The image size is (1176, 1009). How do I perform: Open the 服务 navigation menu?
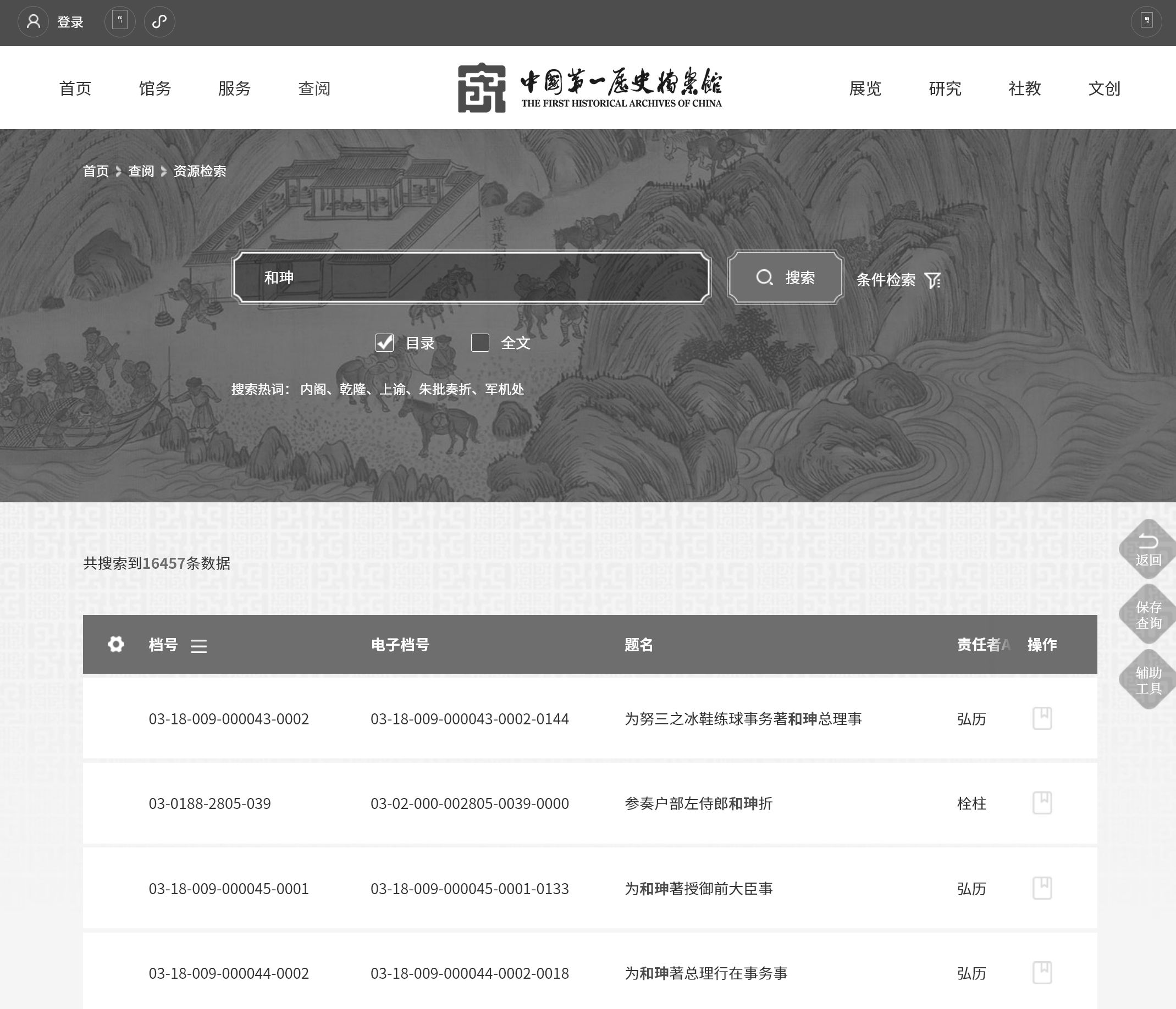(x=234, y=88)
